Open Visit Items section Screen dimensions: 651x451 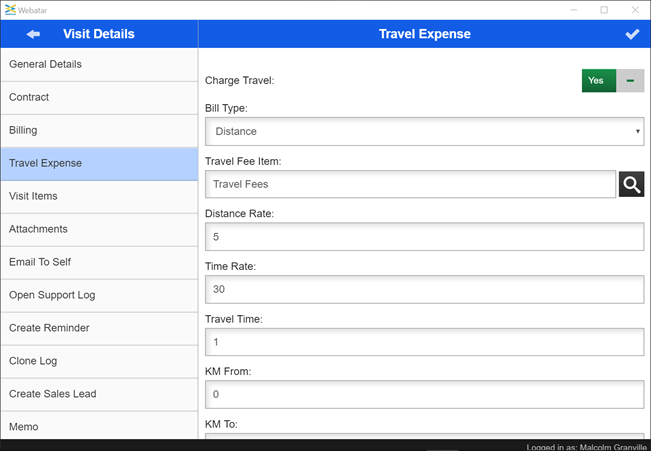(x=99, y=197)
